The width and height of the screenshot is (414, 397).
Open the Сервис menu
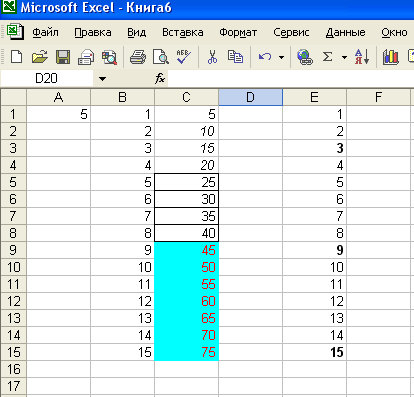coord(291,32)
